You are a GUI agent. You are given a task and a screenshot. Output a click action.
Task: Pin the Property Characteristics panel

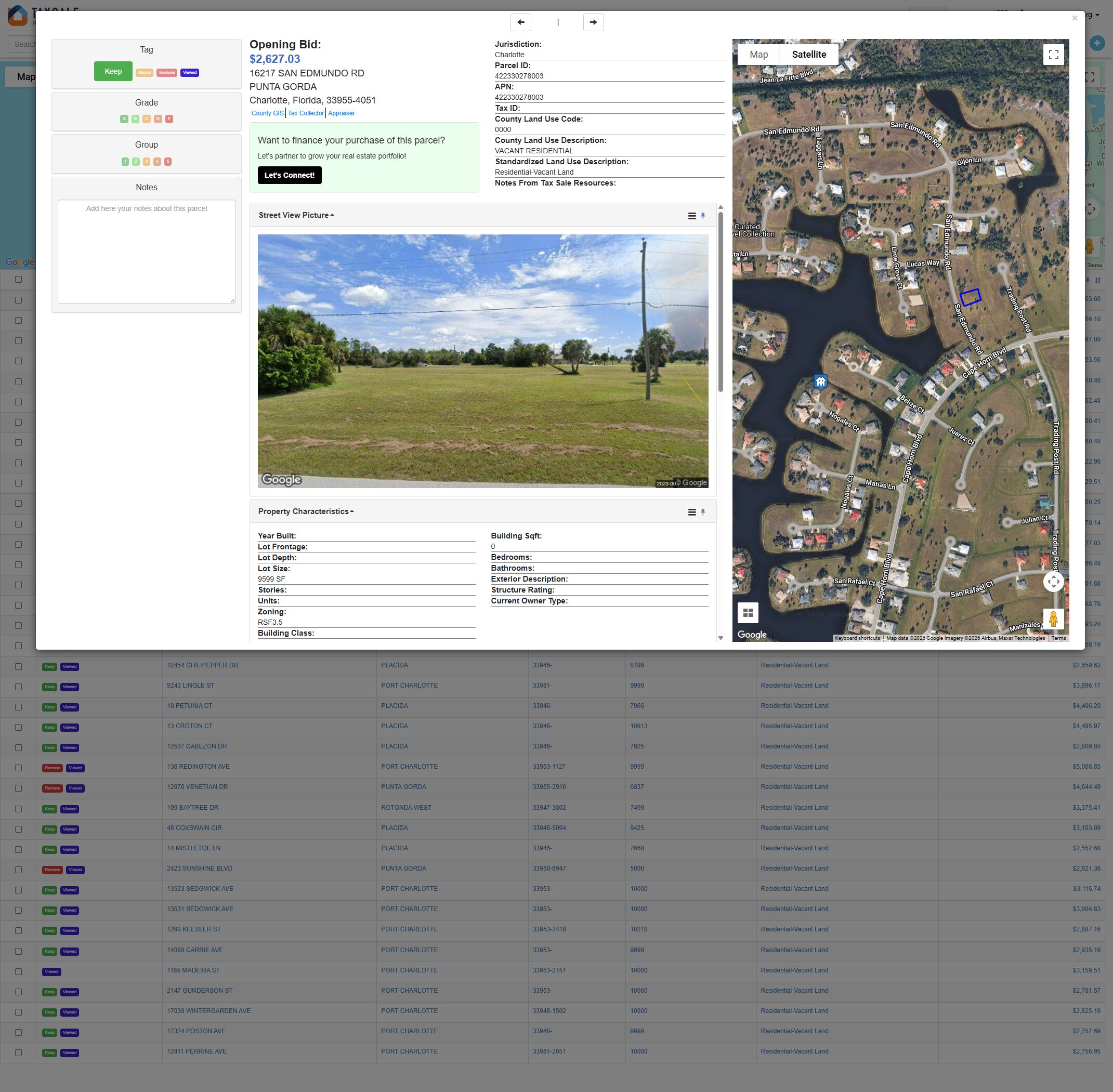(x=703, y=512)
